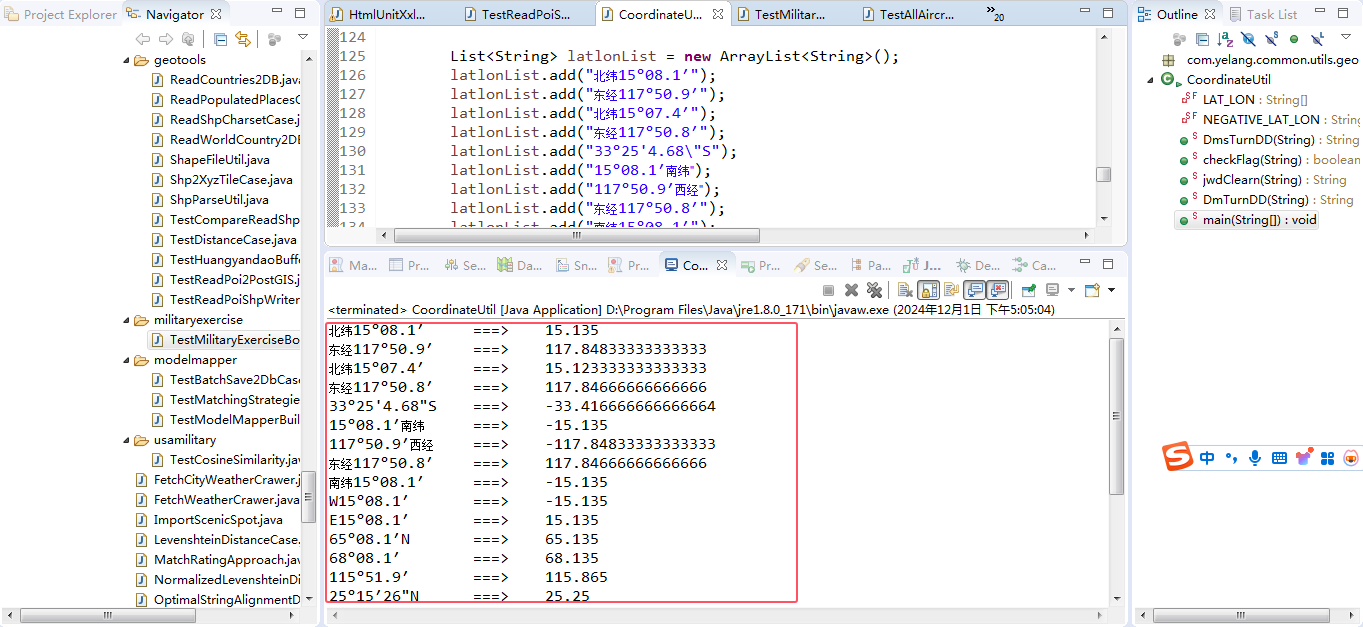Viewport: 1363px width, 627px height.
Task: Click the Navigator Up one level icon
Action: [x=188, y=39]
